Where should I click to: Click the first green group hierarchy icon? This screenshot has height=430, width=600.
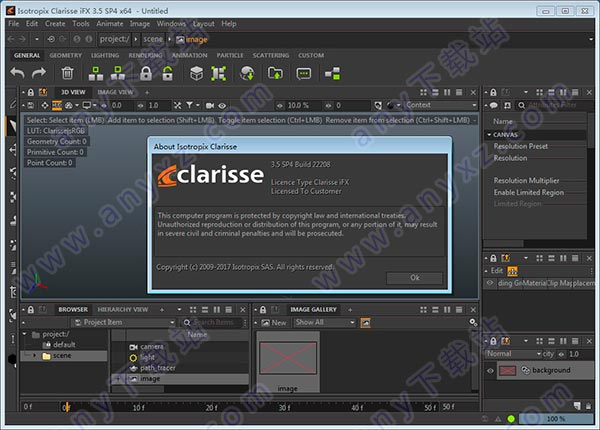[96, 73]
